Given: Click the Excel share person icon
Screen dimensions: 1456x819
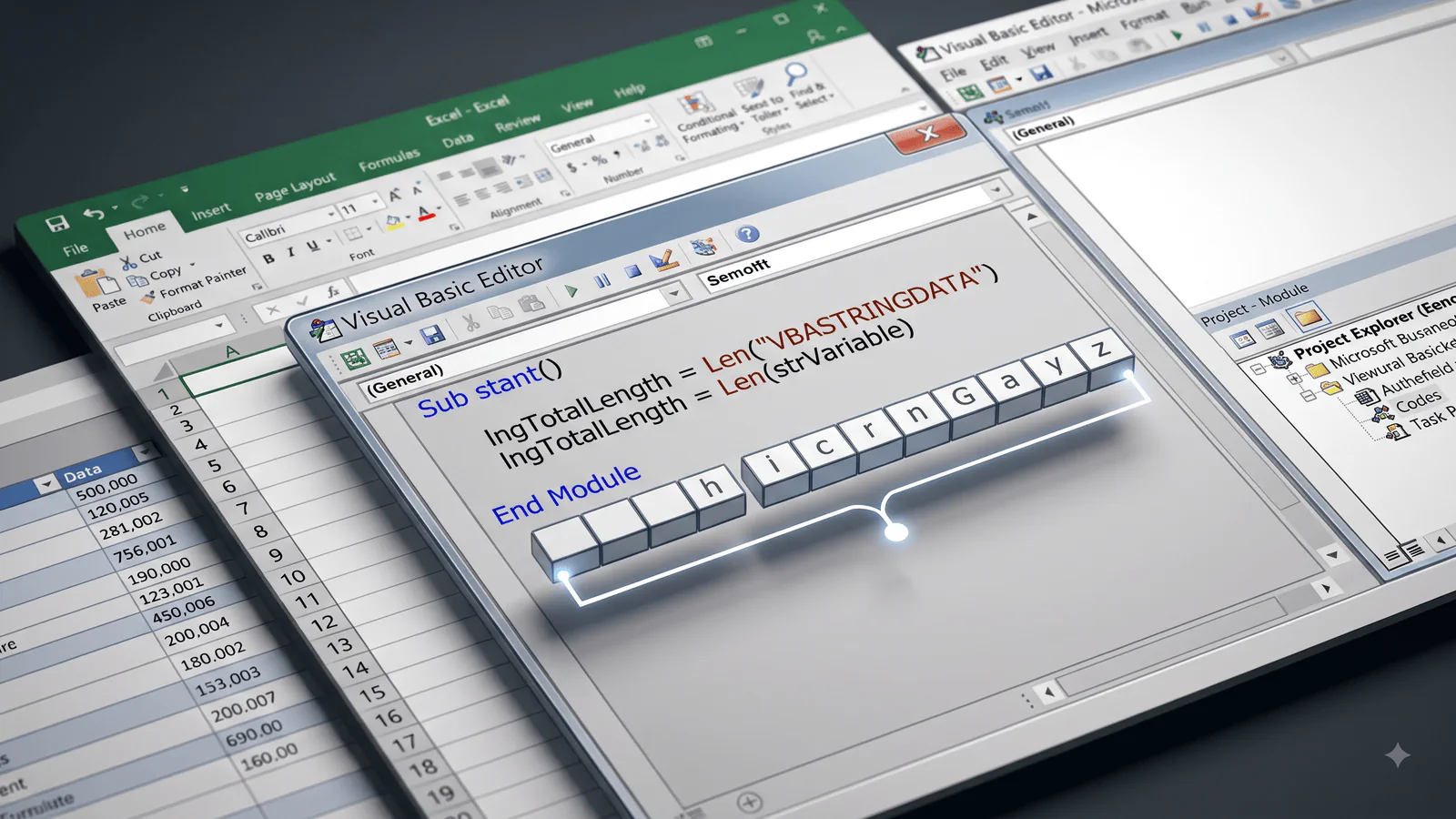Looking at the screenshot, I should click(x=815, y=36).
